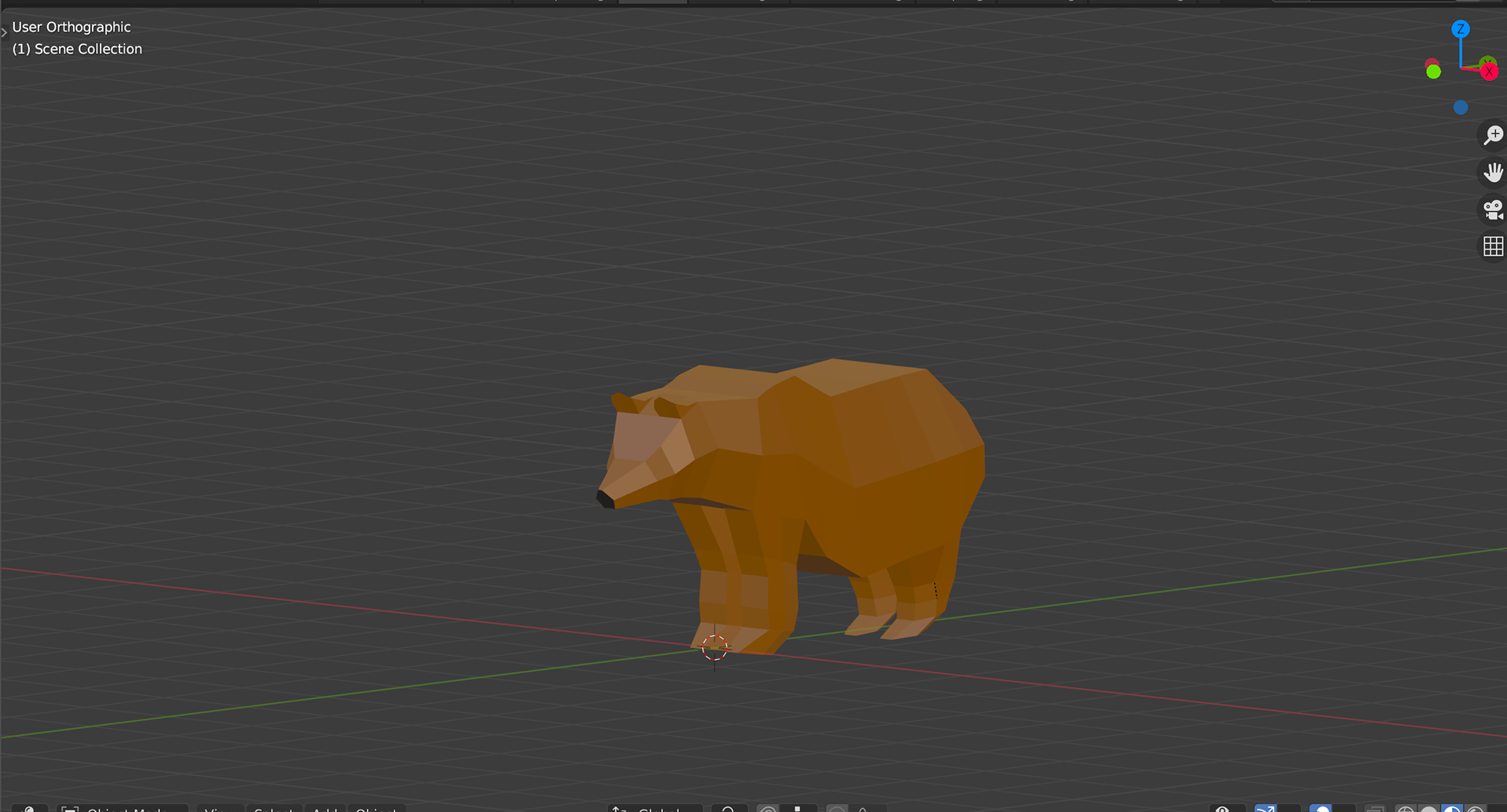Expand the toolbar with the top-left arrow
This screenshot has width=1507, height=812.
pyautogui.click(x=4, y=32)
